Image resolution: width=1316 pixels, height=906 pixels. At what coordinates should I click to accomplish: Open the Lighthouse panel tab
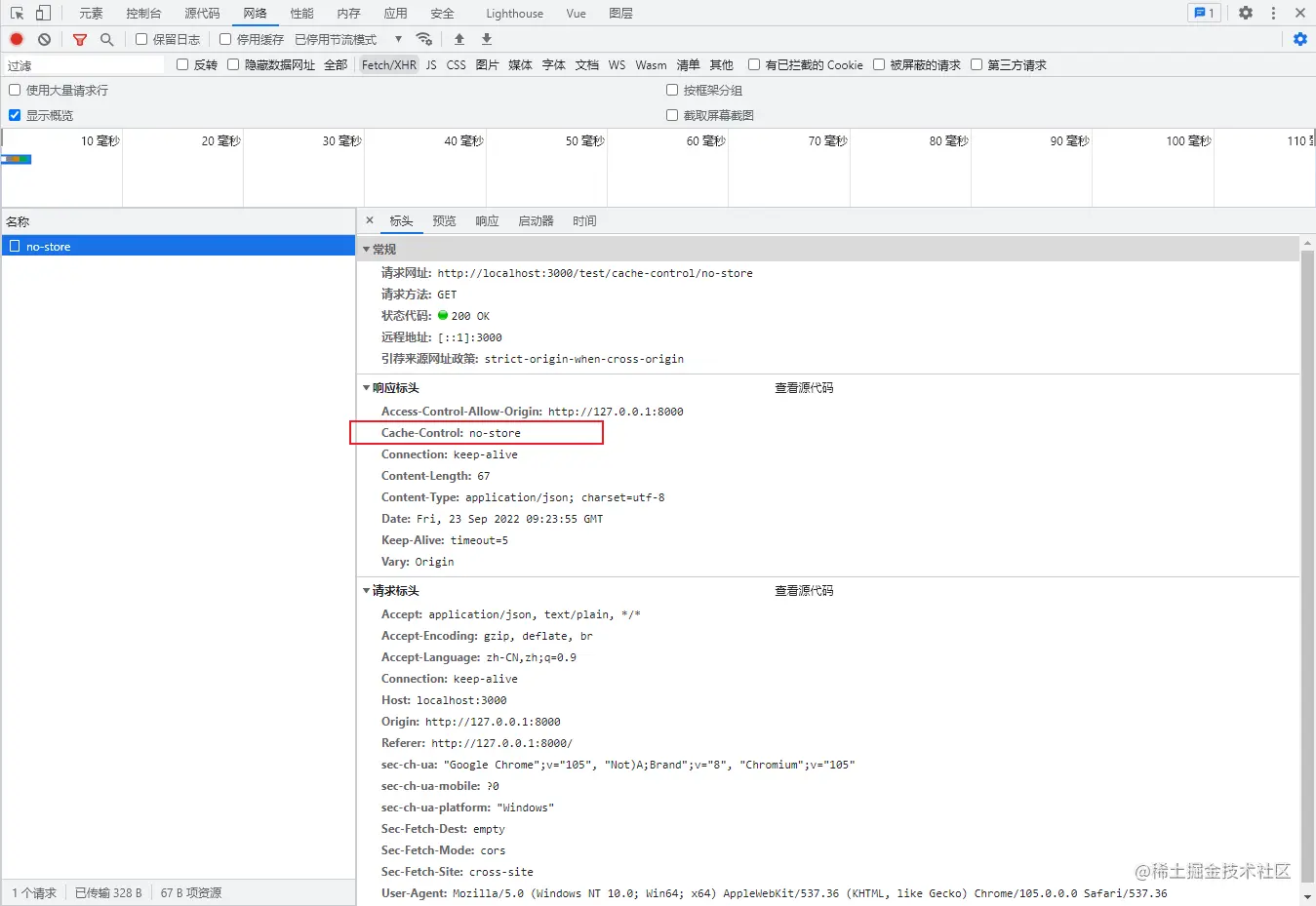(514, 13)
